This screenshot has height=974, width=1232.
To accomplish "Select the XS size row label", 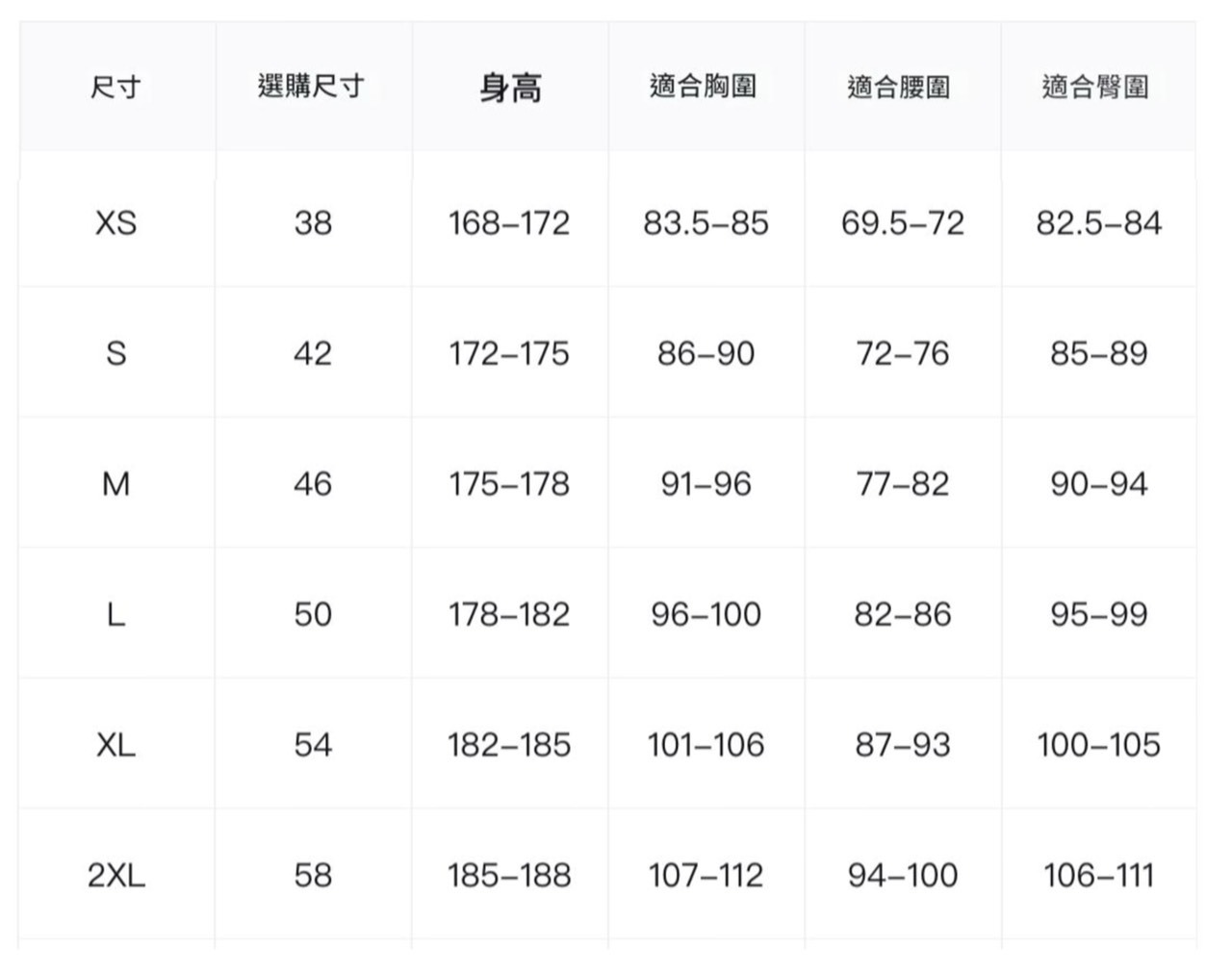I will [115, 223].
